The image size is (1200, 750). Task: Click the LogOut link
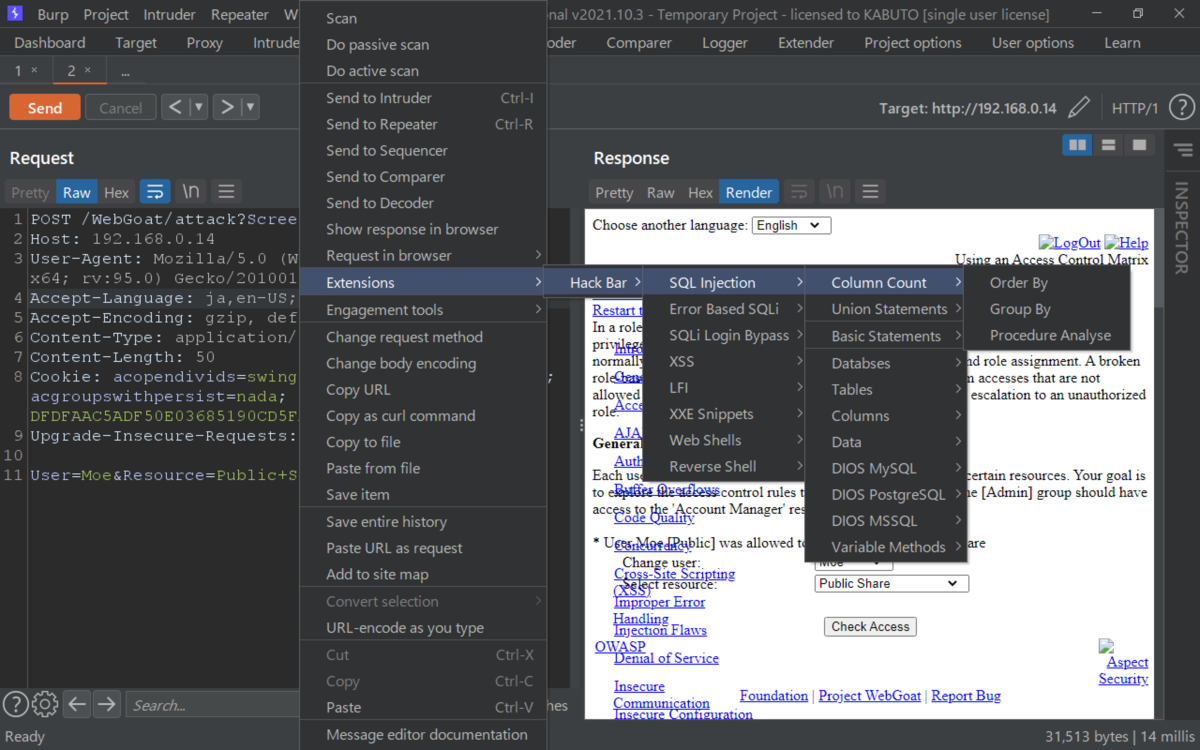1069,243
